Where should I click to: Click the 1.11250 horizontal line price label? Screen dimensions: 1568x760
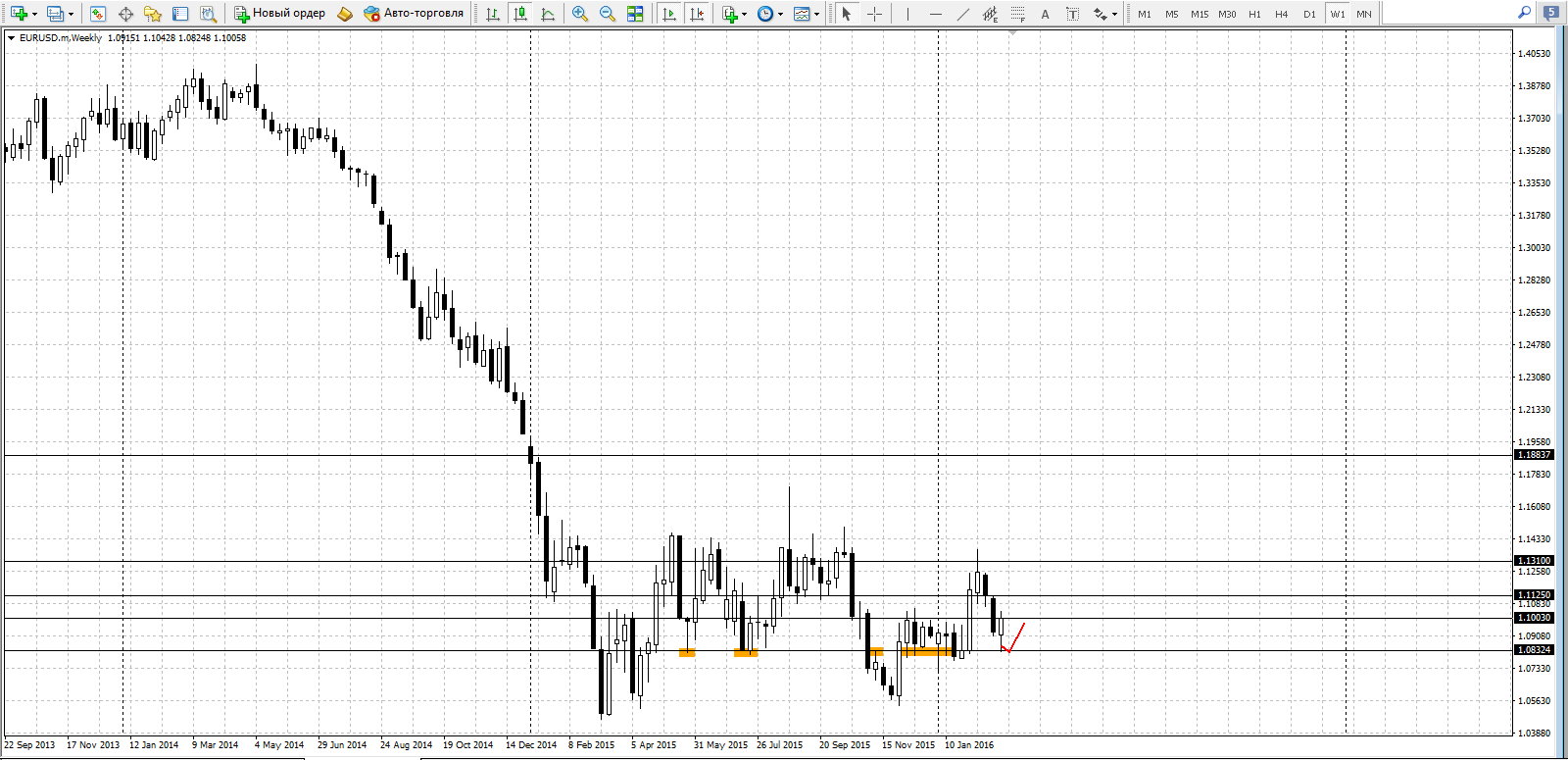pyautogui.click(x=1534, y=595)
